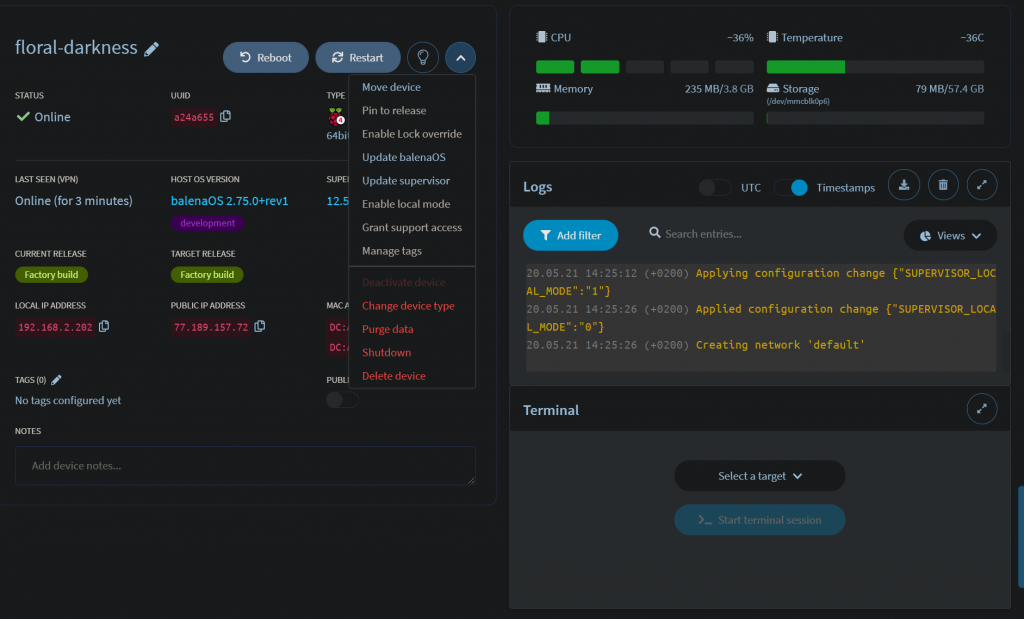The width and height of the screenshot is (1024, 619).
Task: Open balenaOS 2.75.0+rev1 link
Action: tap(229, 200)
